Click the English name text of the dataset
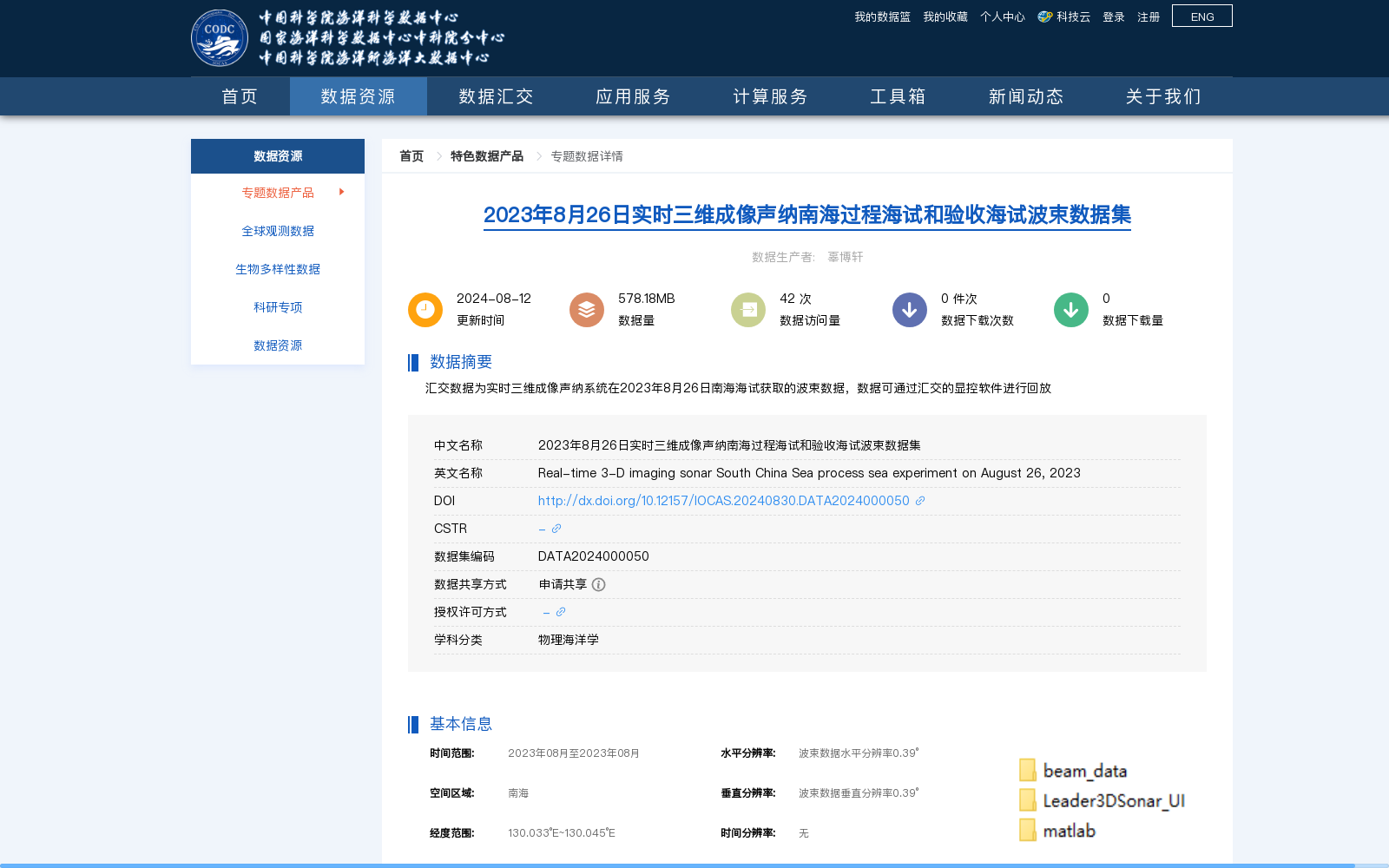Viewport: 1389px width, 868px height. click(809, 473)
